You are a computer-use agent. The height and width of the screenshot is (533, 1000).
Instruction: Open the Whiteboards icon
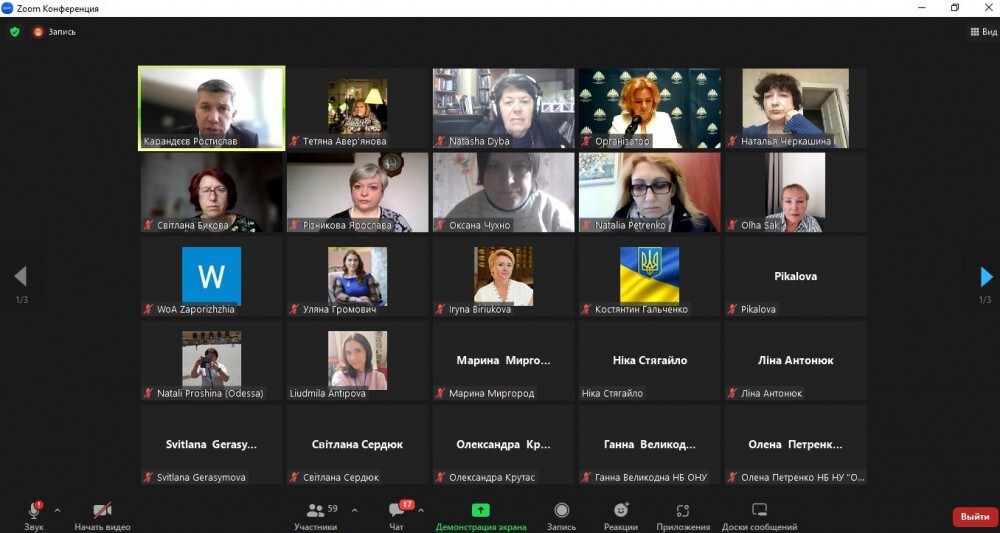point(759,510)
